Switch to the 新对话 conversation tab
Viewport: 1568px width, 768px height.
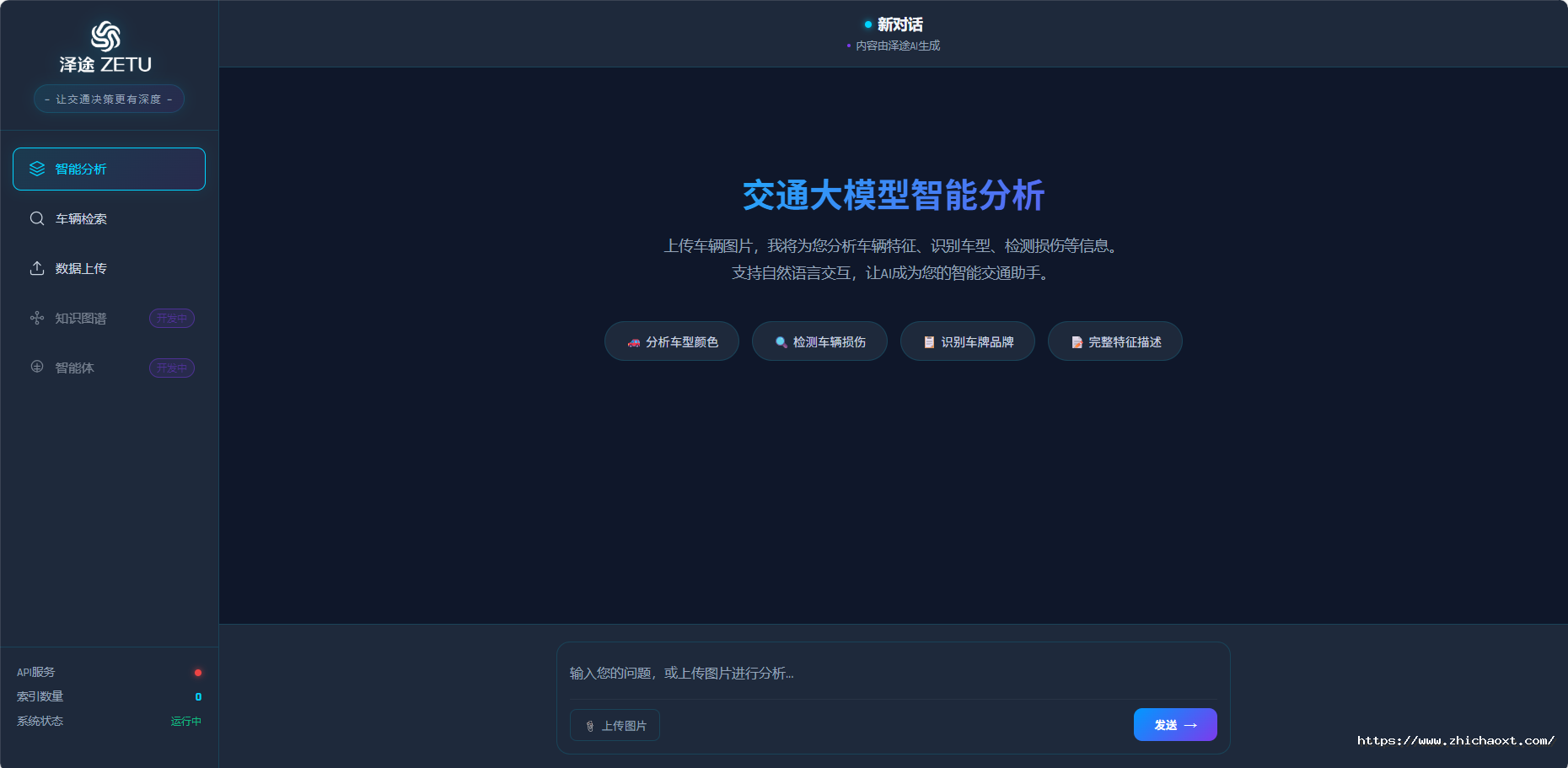pos(894,25)
